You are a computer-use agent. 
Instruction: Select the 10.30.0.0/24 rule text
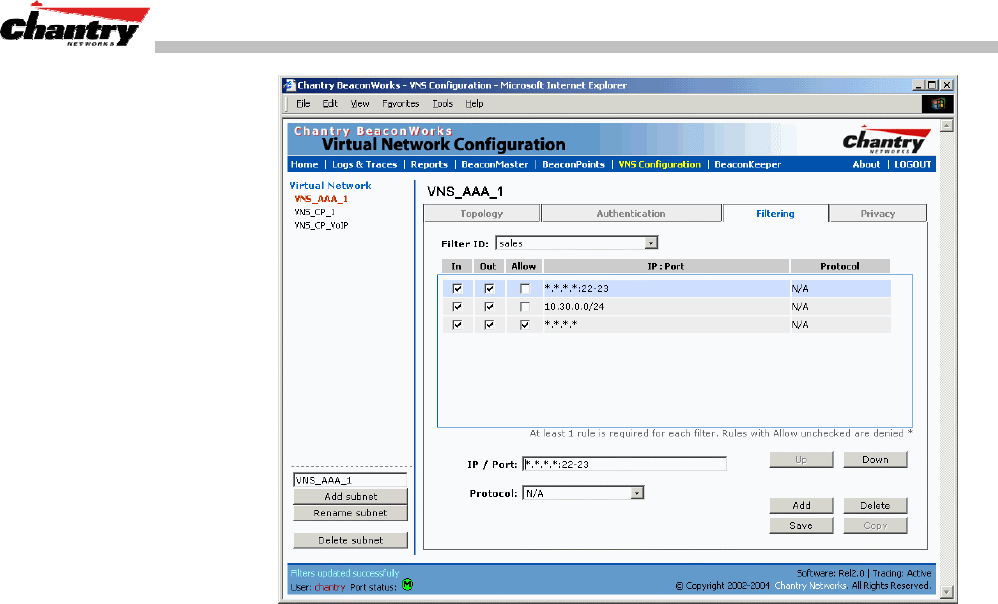(x=574, y=307)
